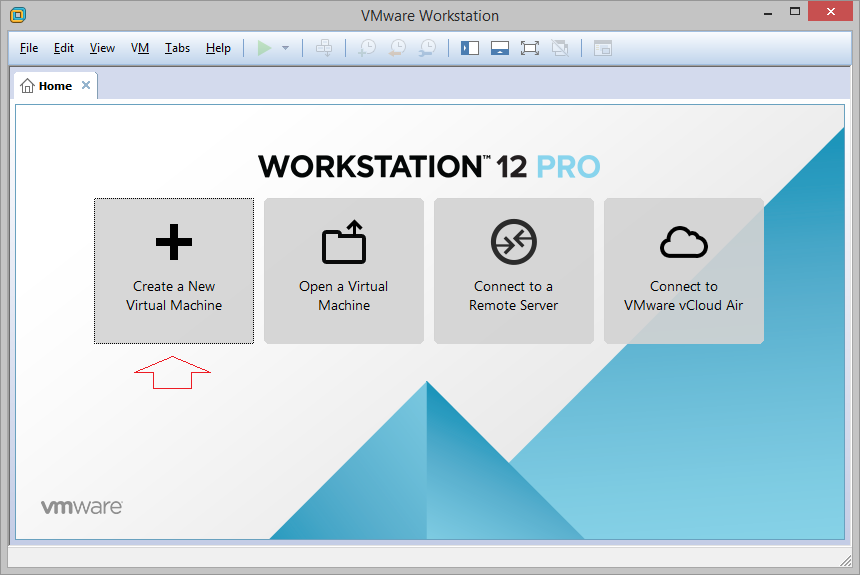The width and height of the screenshot is (860, 575).
Task: Close the Home tab
Action: coord(86,85)
